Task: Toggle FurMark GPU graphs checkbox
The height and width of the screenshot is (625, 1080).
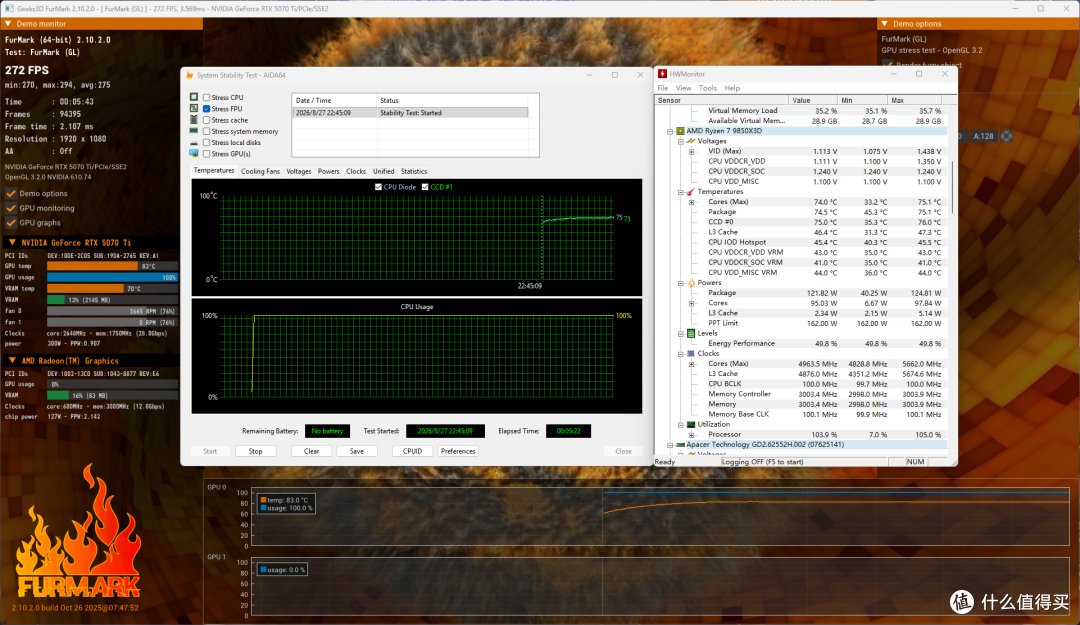Action: point(11,223)
